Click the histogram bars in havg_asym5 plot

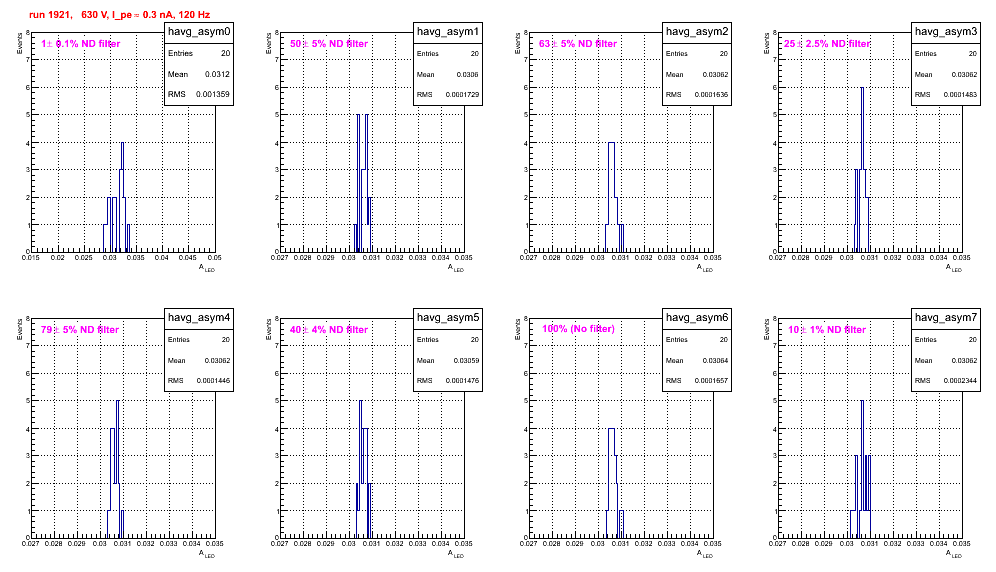tap(363, 469)
